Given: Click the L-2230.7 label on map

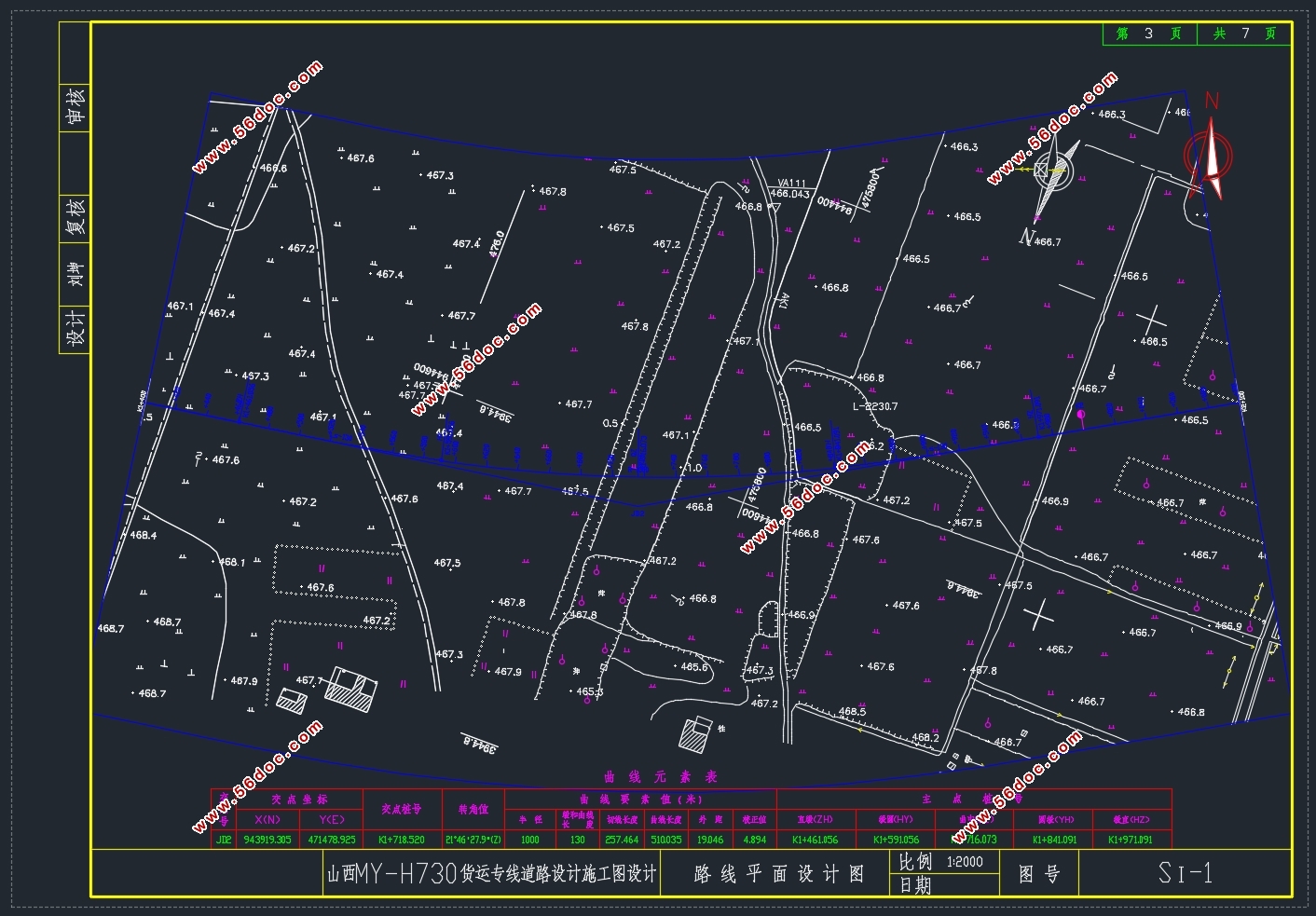Looking at the screenshot, I should tap(874, 406).
